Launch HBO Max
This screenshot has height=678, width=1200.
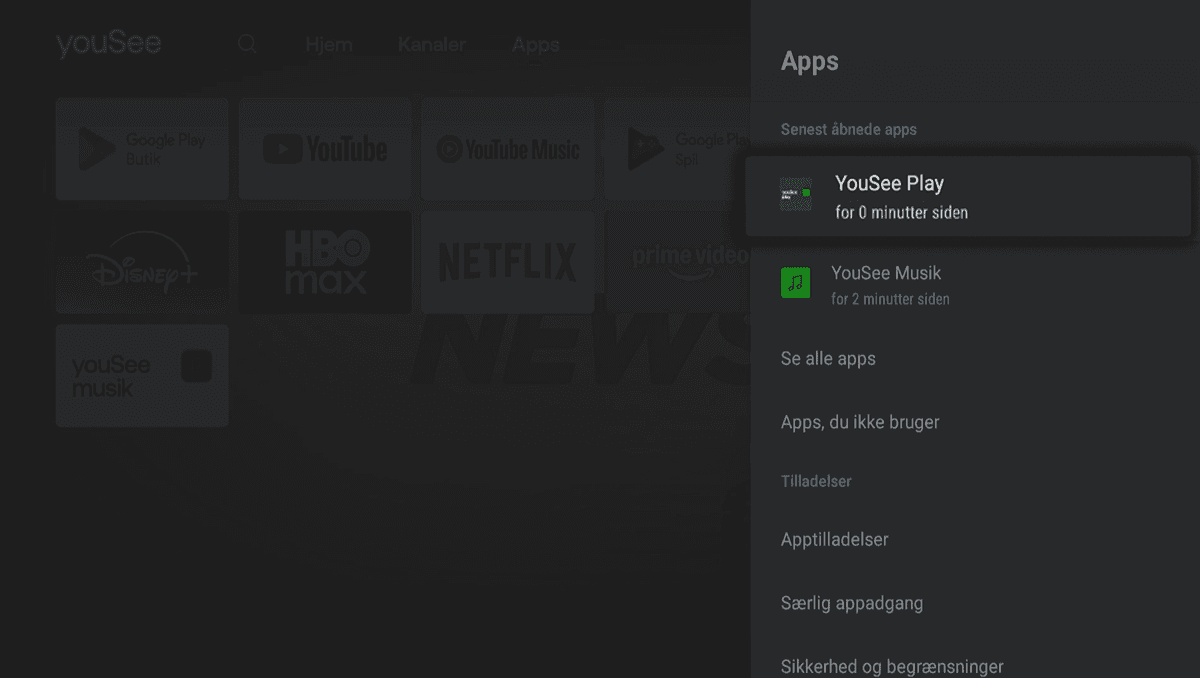point(324,261)
